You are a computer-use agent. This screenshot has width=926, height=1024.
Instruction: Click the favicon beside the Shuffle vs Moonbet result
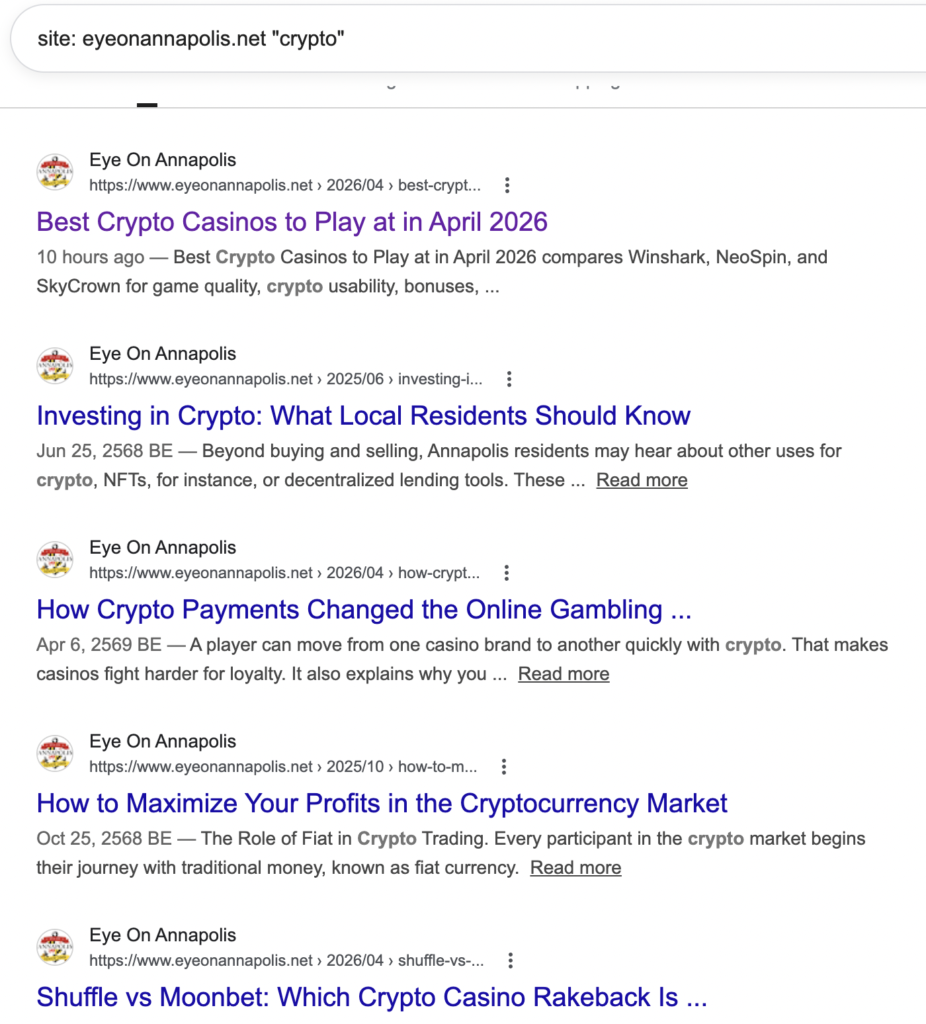point(55,948)
